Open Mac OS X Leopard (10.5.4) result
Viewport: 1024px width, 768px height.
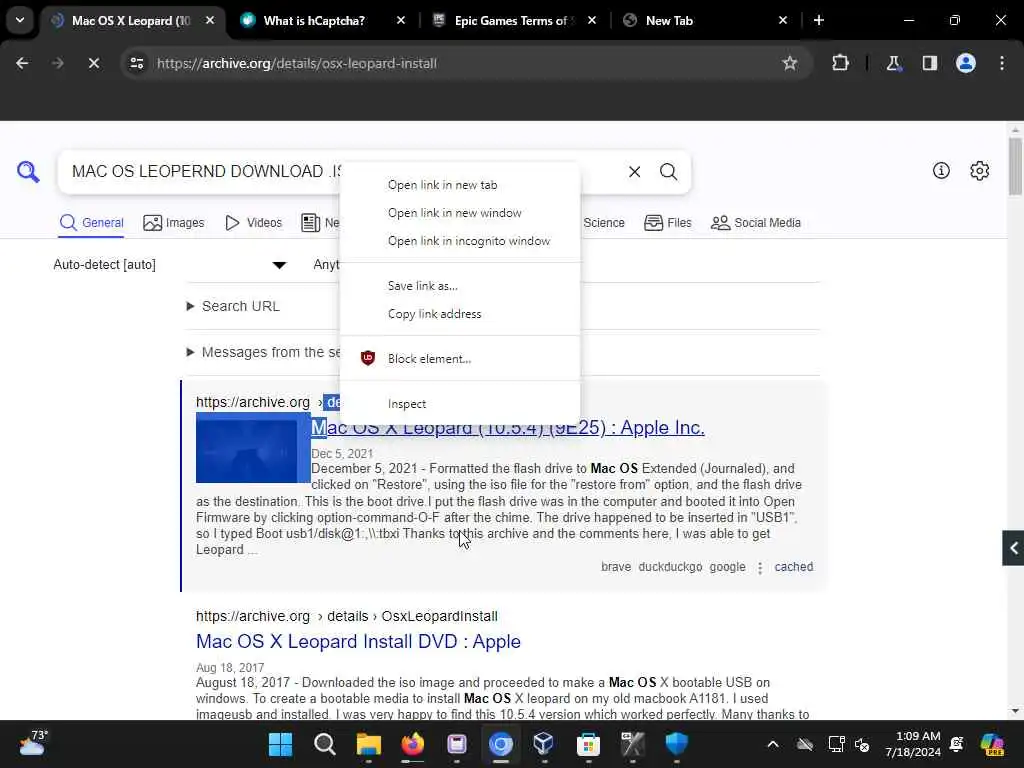(508, 428)
